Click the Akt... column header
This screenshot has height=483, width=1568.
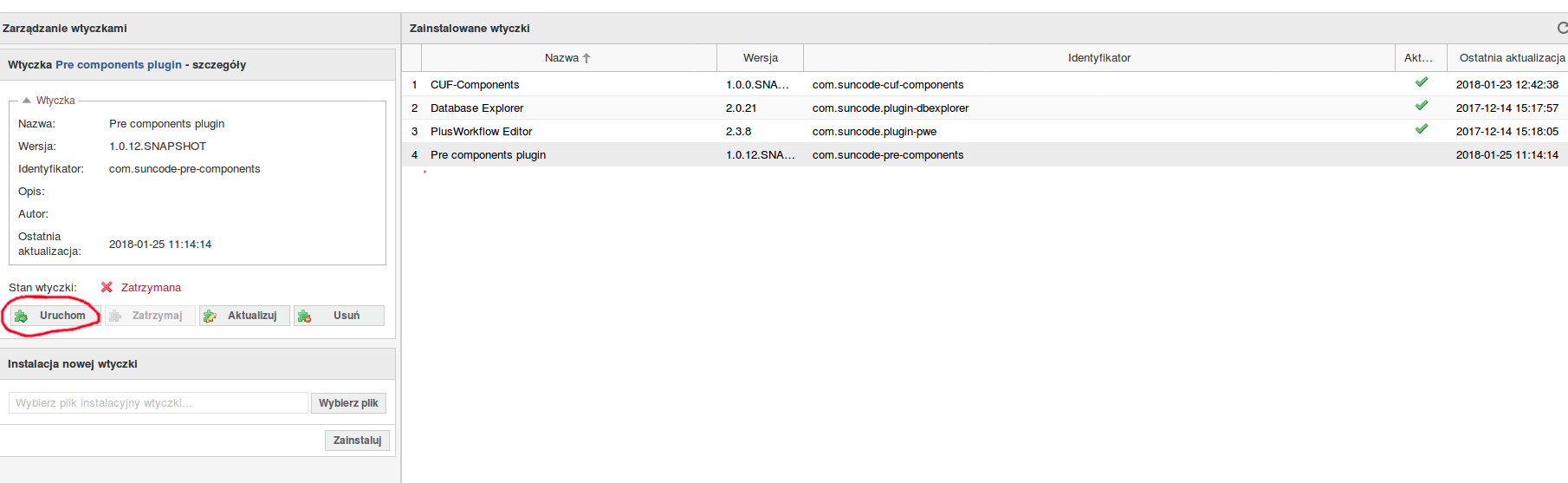point(1421,58)
